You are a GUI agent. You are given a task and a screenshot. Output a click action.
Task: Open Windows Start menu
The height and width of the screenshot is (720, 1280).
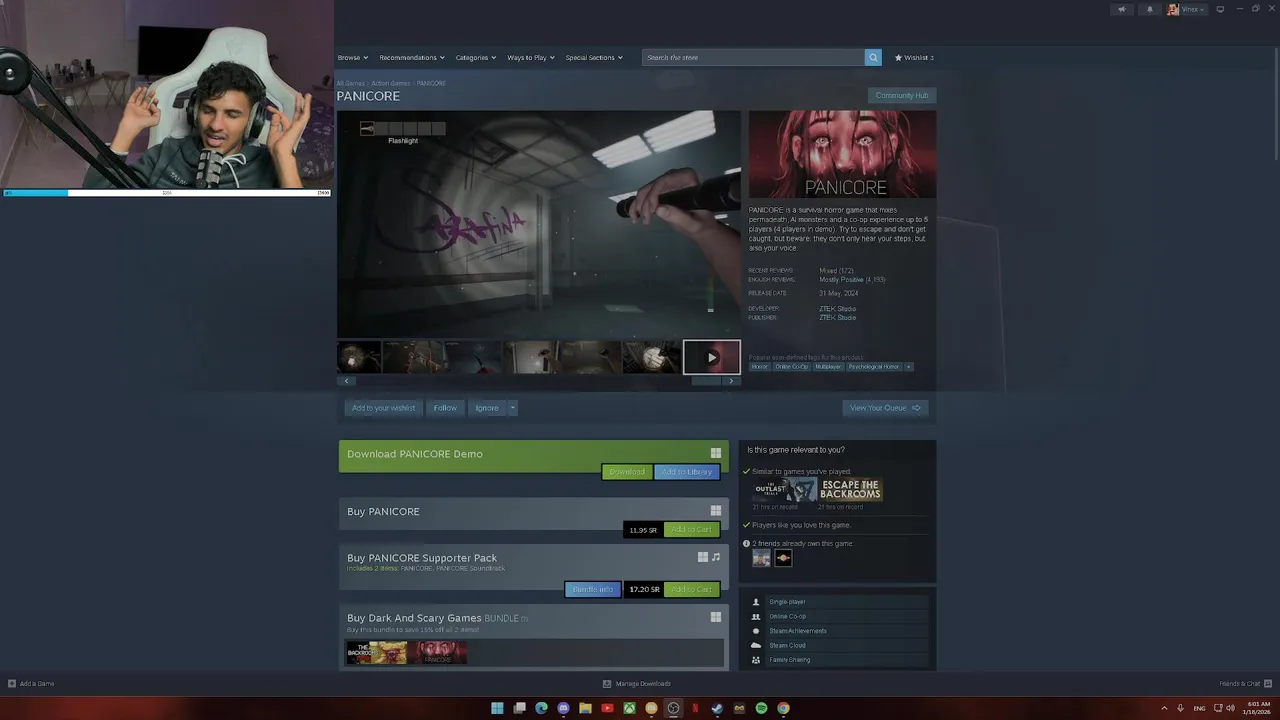pyautogui.click(x=497, y=708)
